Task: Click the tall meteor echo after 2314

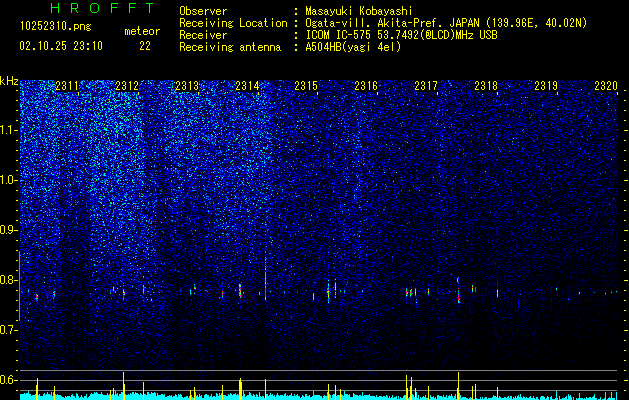Action: coord(265,279)
